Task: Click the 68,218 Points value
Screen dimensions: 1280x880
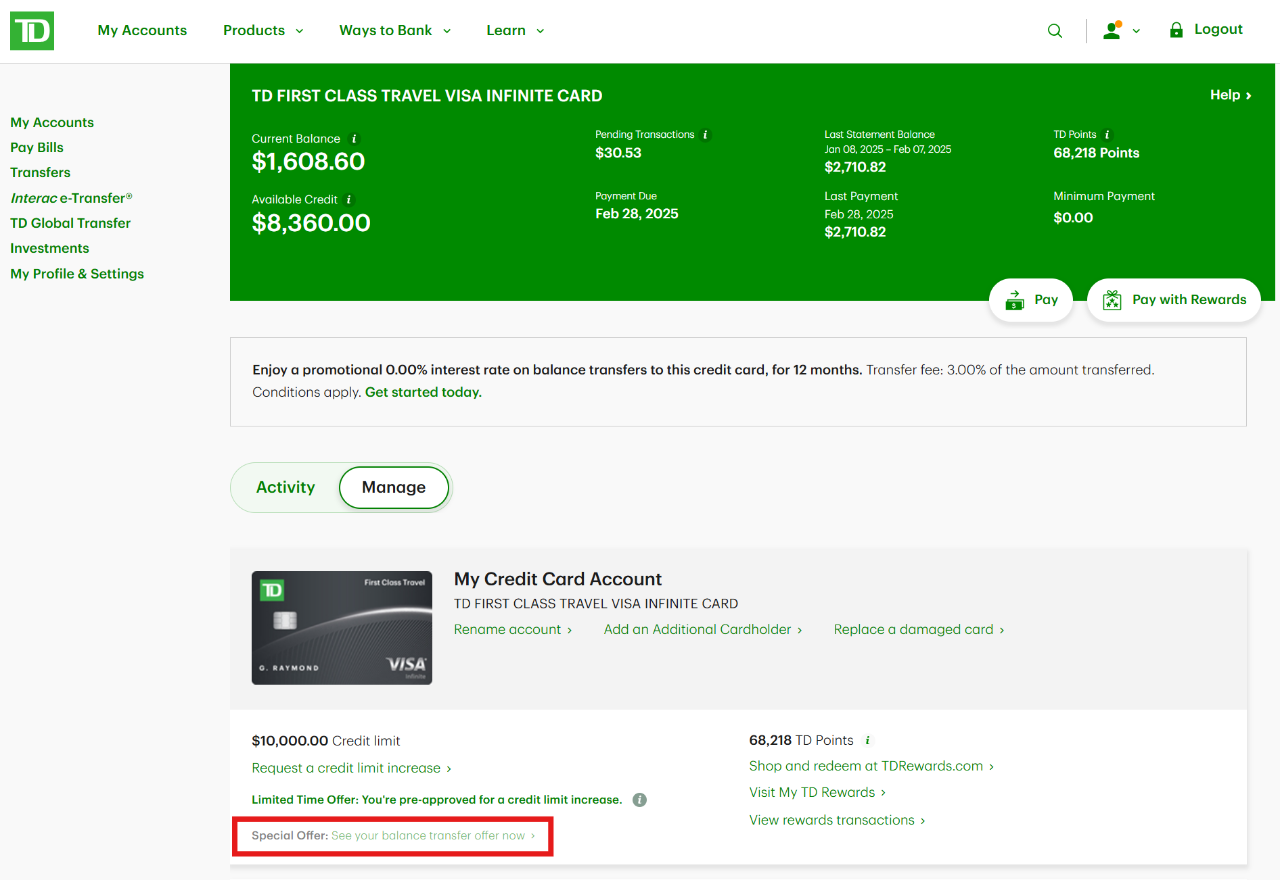Action: tap(1096, 154)
